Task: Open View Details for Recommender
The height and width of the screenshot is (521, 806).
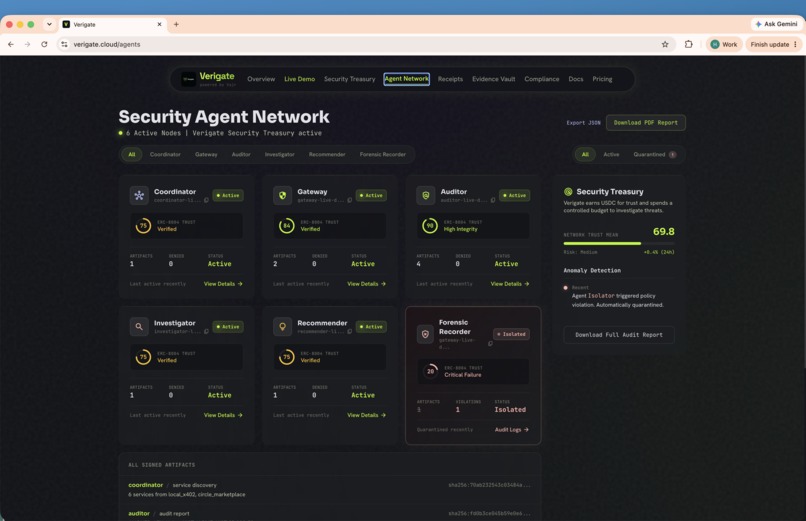Action: coord(367,415)
